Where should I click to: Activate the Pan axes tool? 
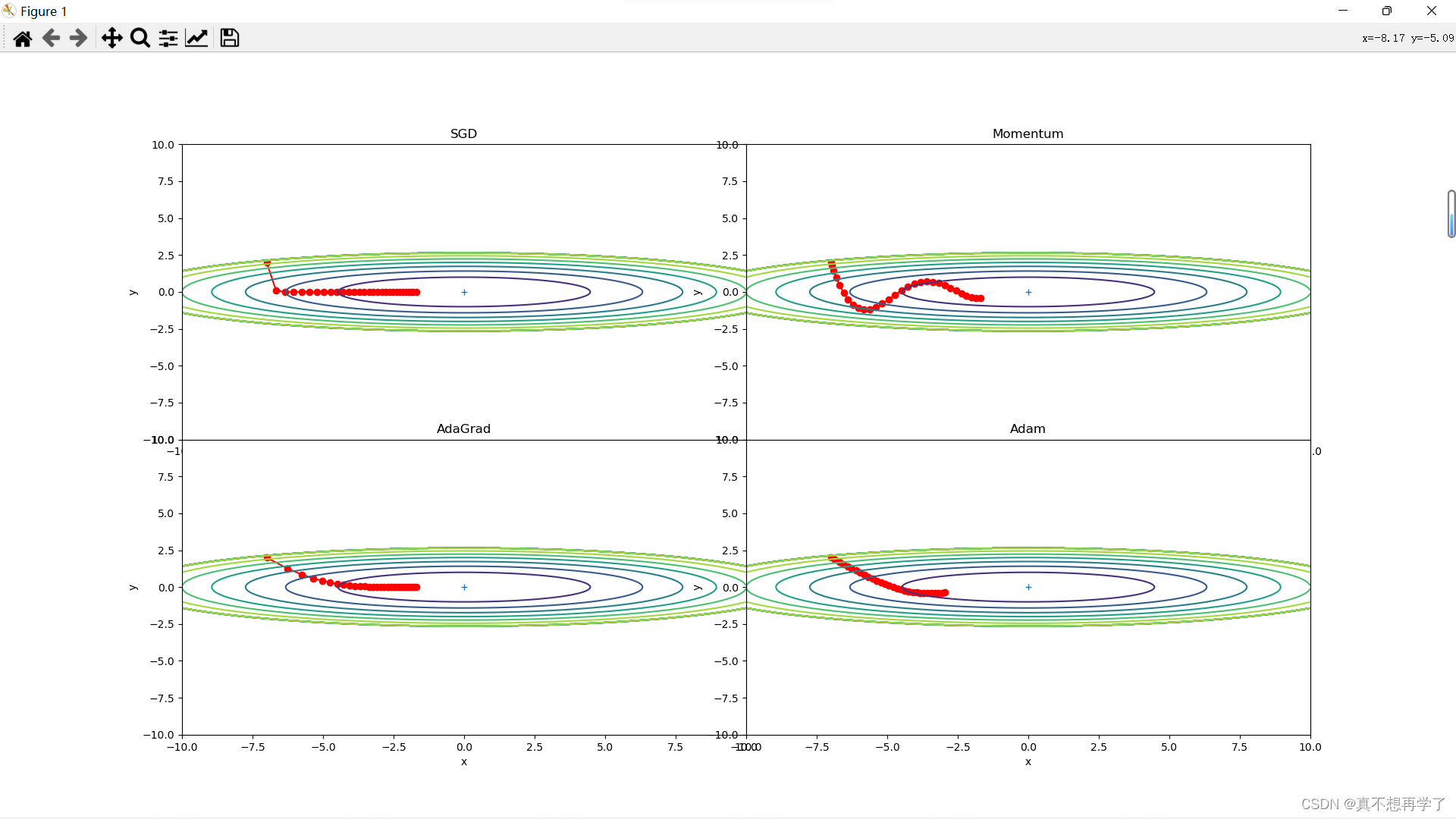point(112,38)
